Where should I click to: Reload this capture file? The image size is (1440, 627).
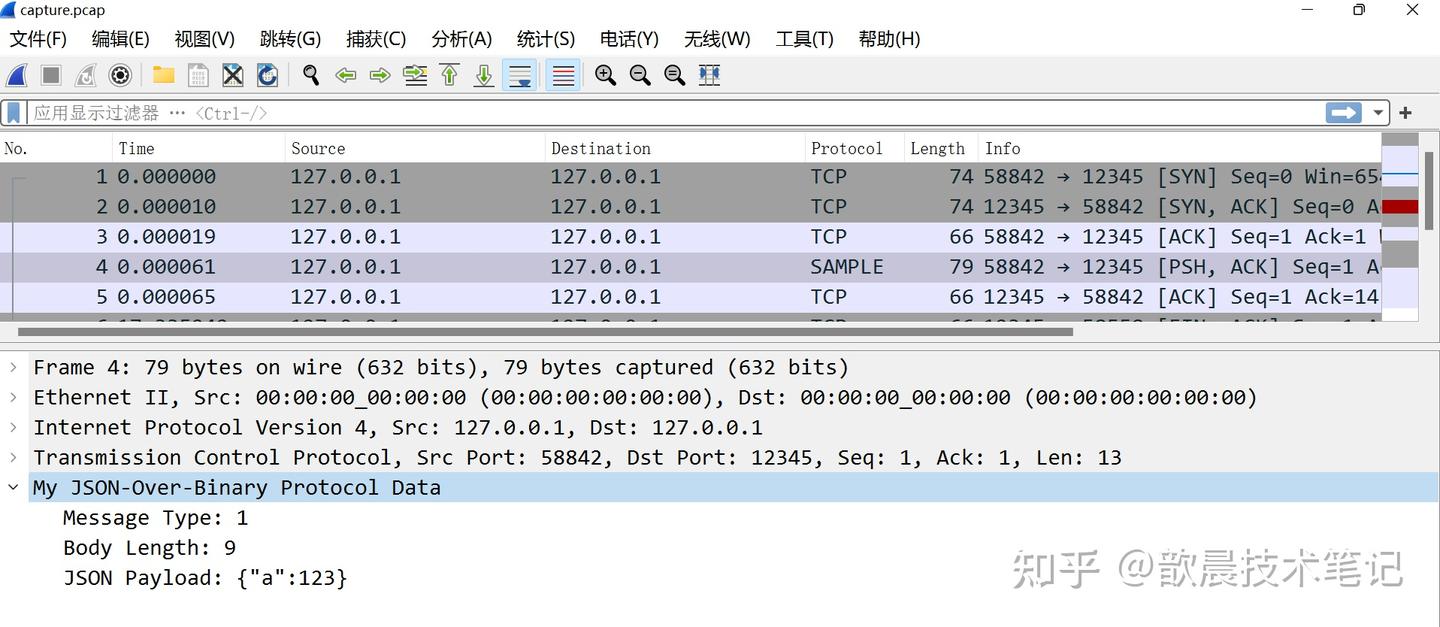(x=267, y=75)
